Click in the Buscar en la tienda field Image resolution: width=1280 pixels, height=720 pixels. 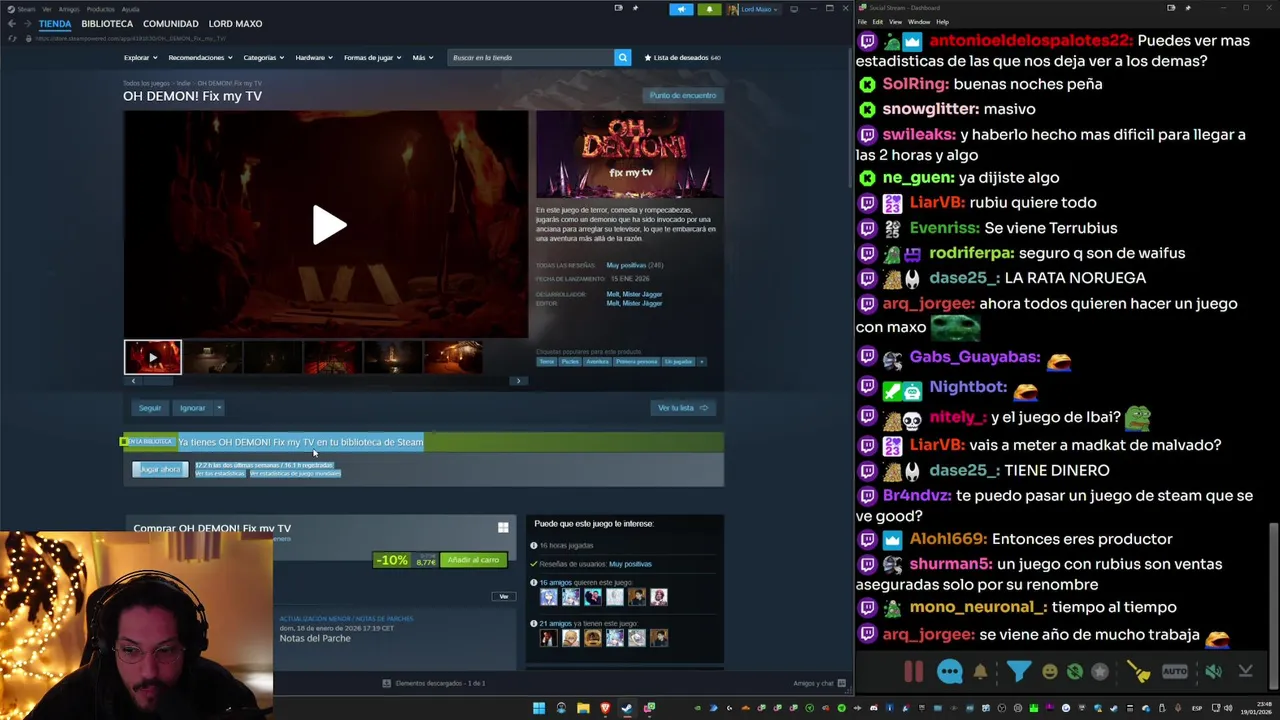tap(530, 58)
